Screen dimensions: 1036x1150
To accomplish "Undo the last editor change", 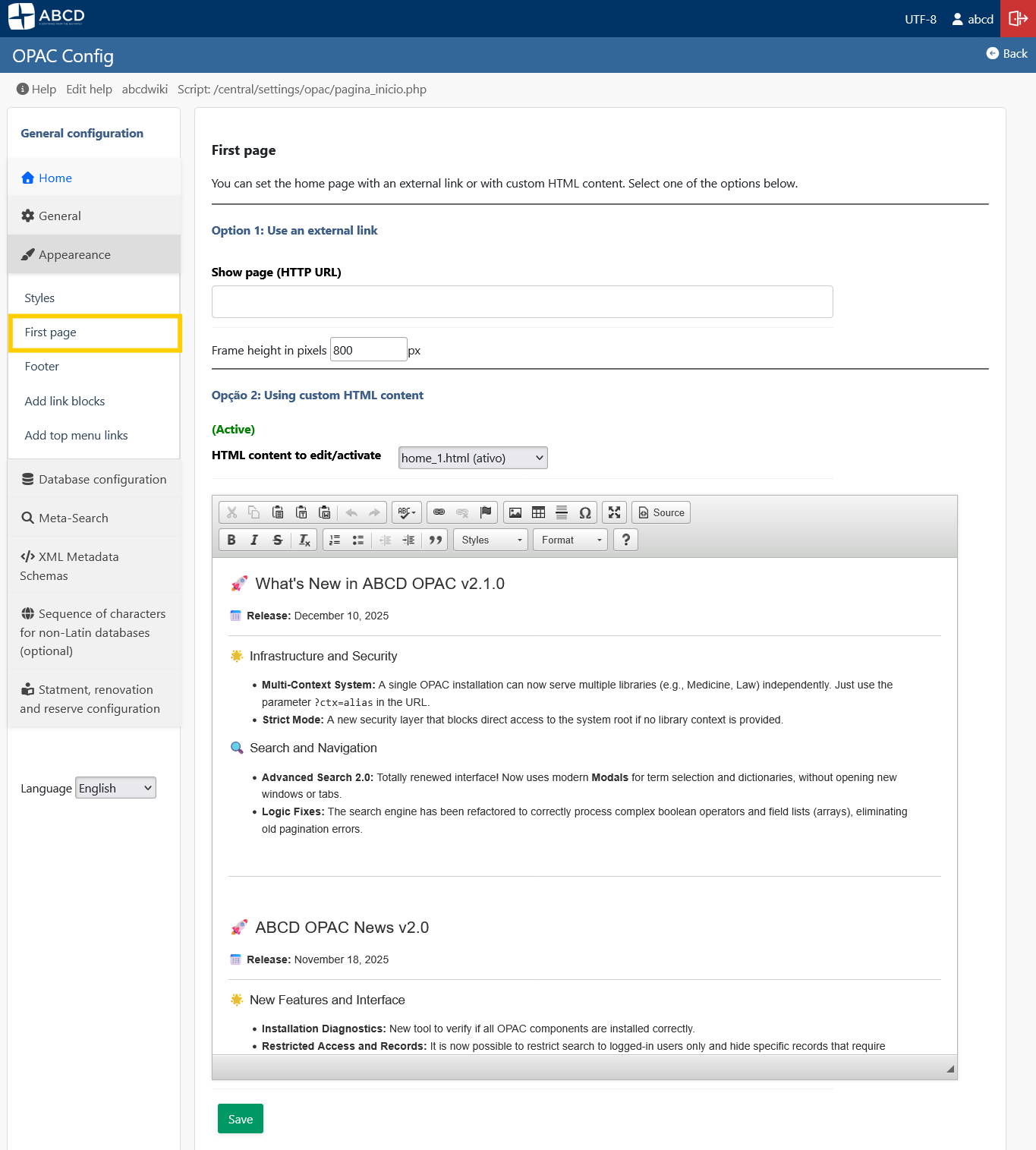I will [x=351, y=512].
